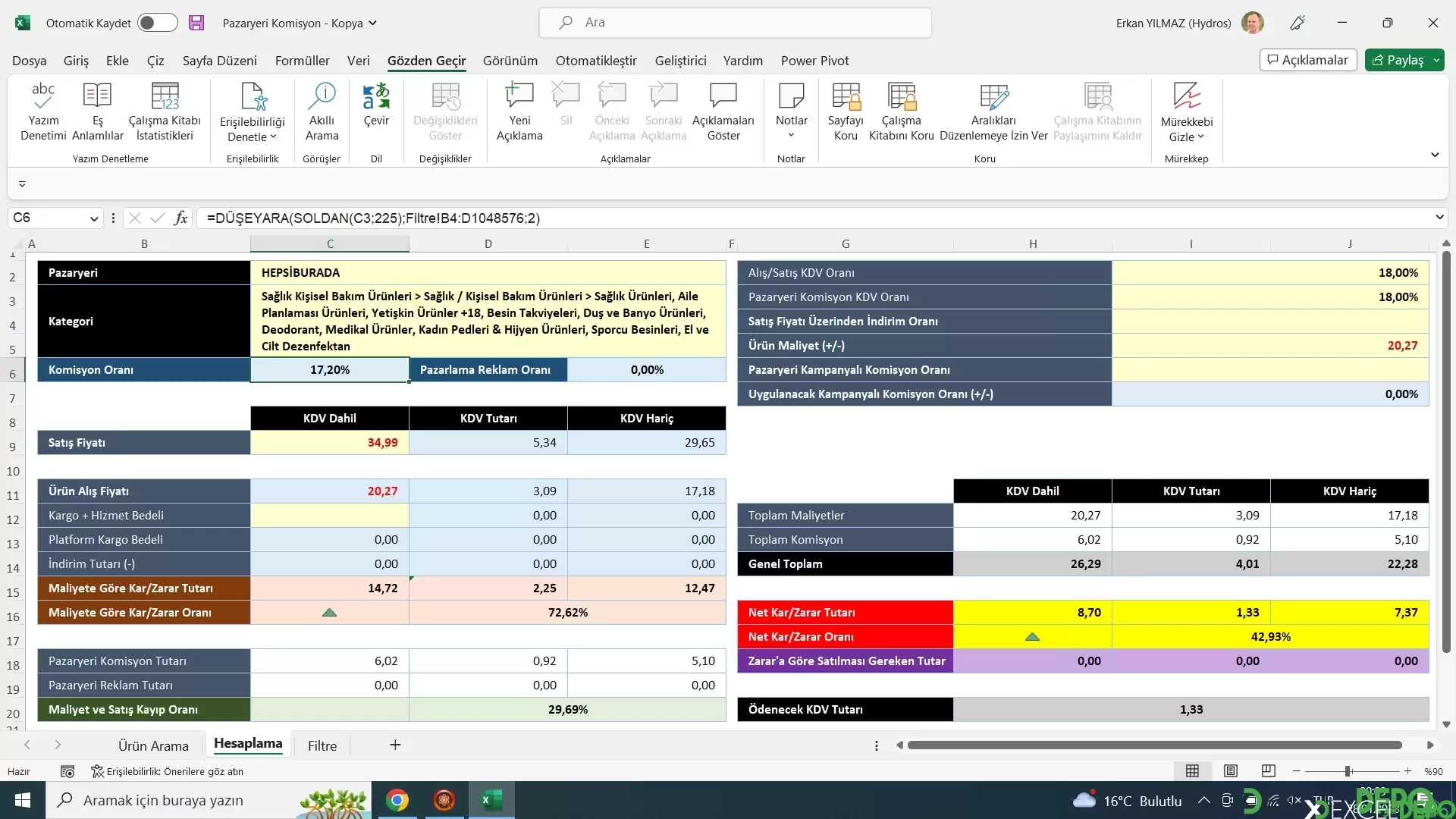1456x819 pixels.
Task: Customize Quick Access Toolbar arrow
Action: click(22, 184)
